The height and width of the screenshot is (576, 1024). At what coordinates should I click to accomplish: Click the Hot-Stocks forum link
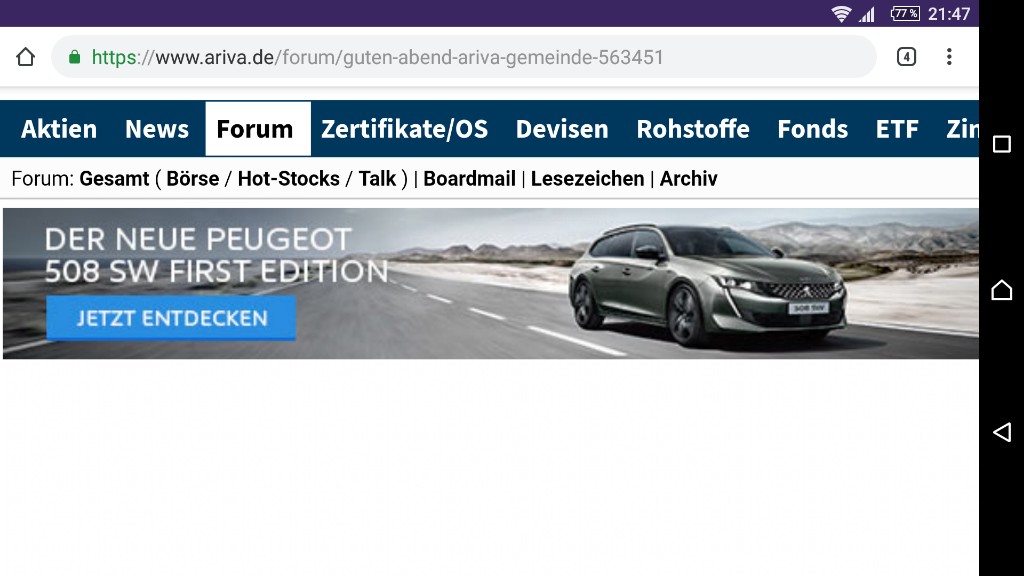(288, 179)
